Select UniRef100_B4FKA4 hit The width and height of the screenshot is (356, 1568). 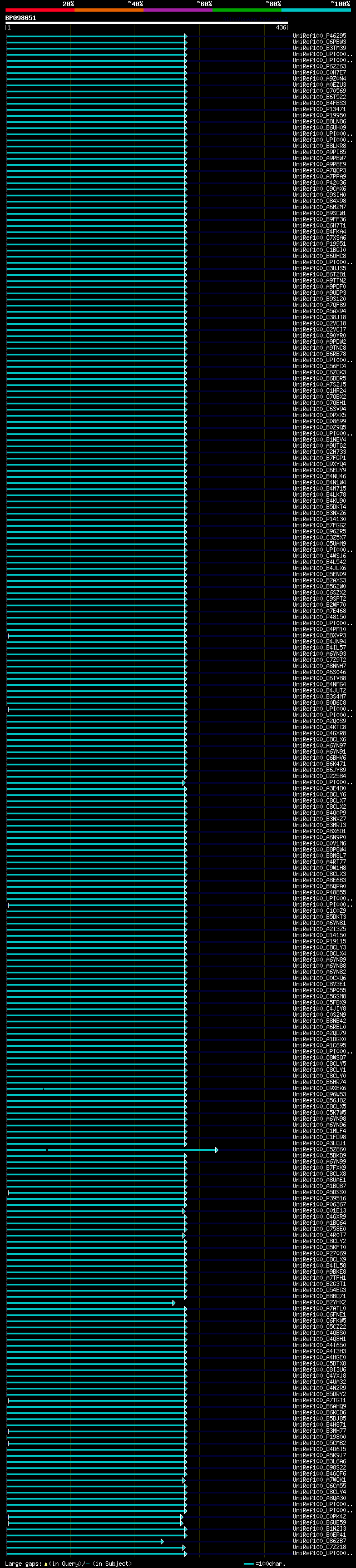(319, 231)
